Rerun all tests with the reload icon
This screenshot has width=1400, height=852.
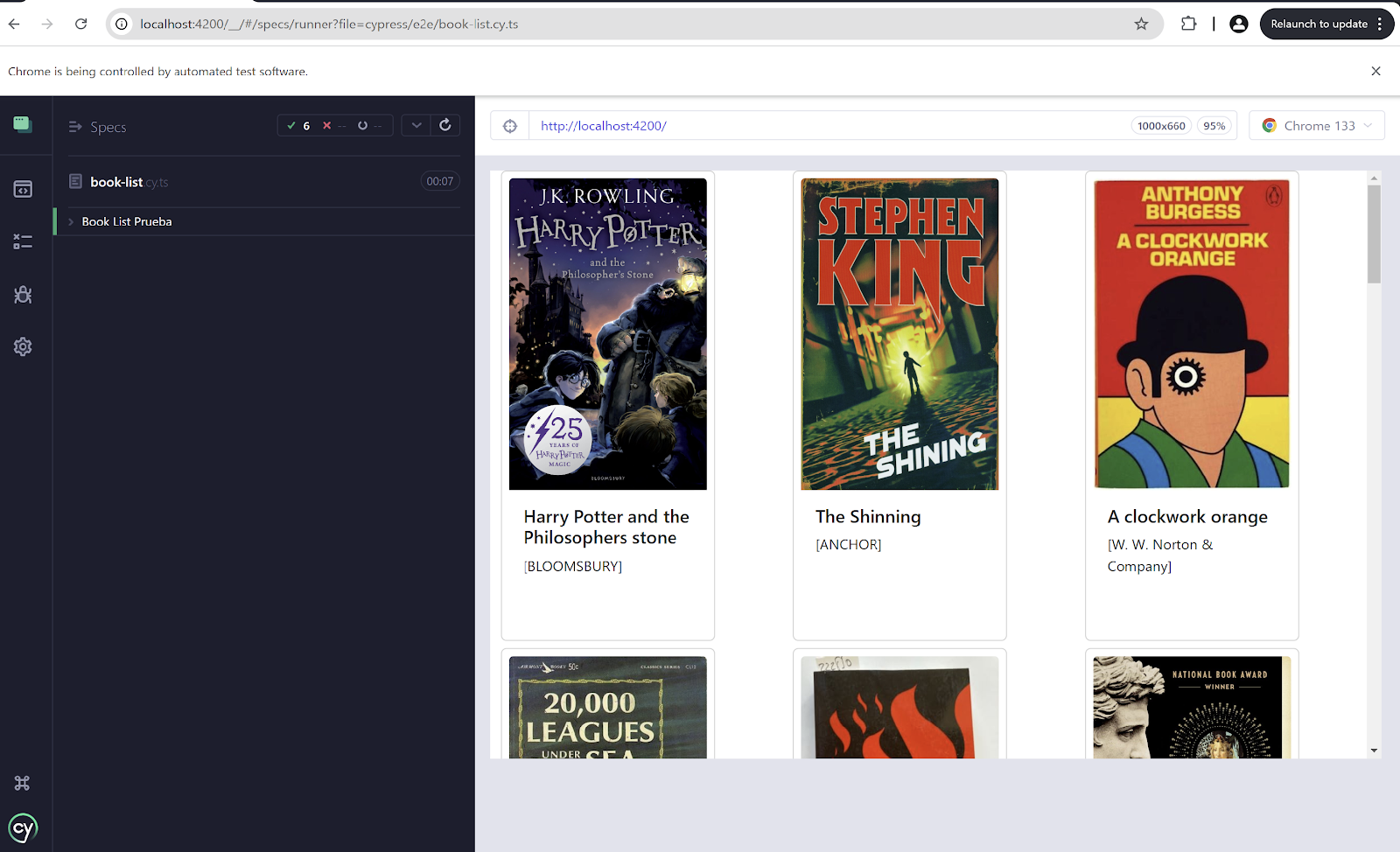click(x=444, y=125)
